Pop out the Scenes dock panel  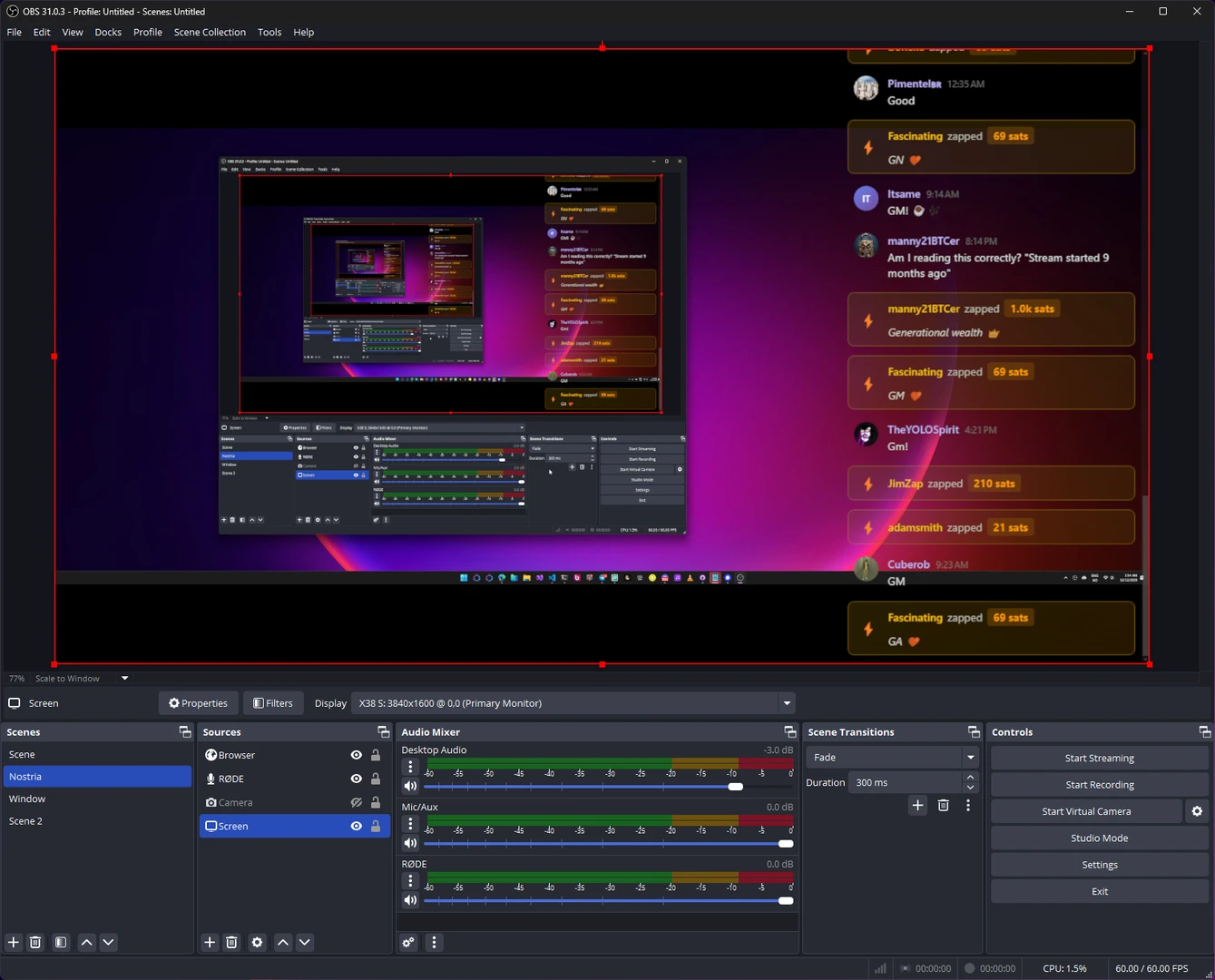pyautogui.click(x=185, y=732)
